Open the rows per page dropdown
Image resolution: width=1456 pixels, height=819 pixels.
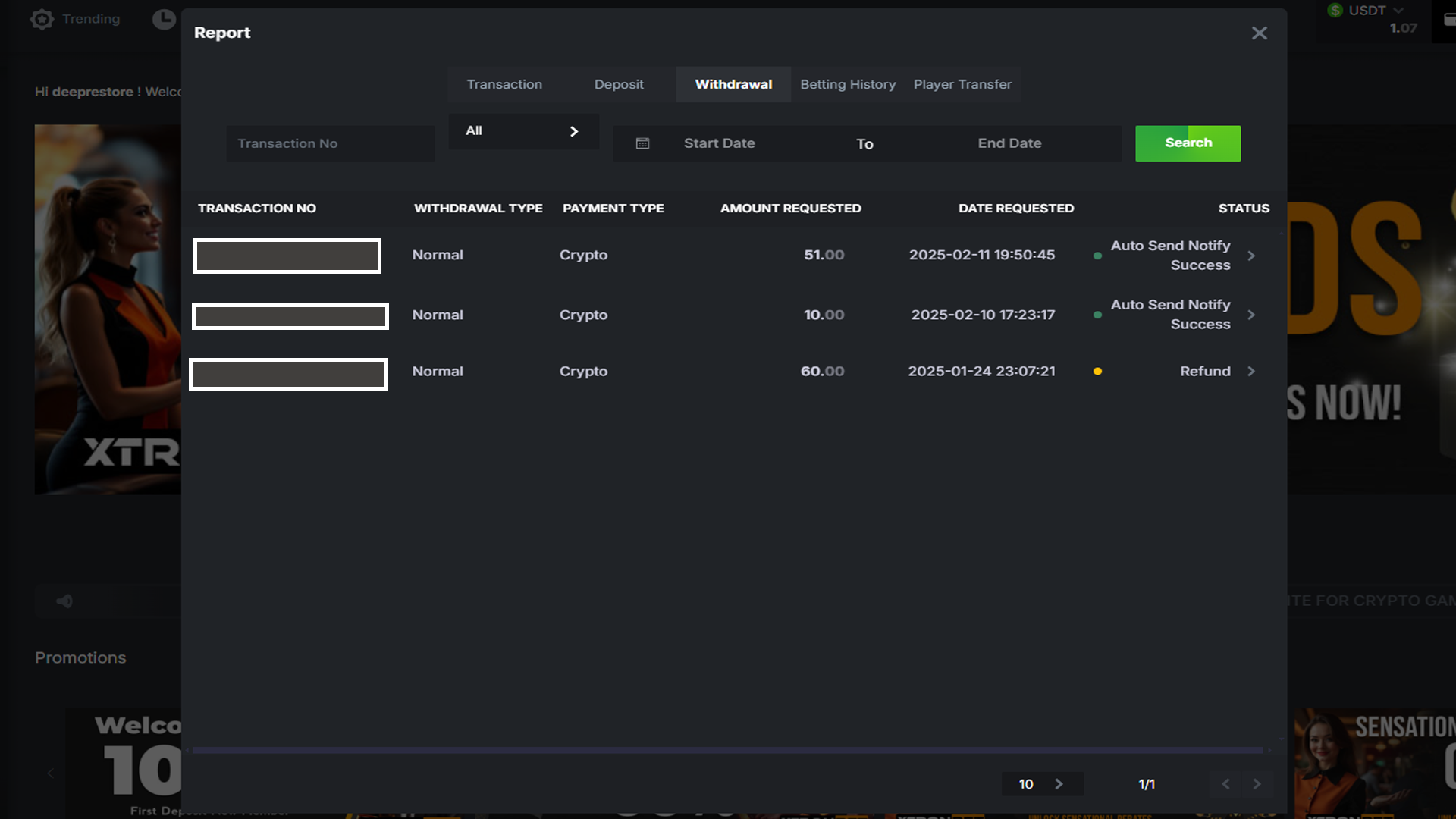click(1042, 784)
